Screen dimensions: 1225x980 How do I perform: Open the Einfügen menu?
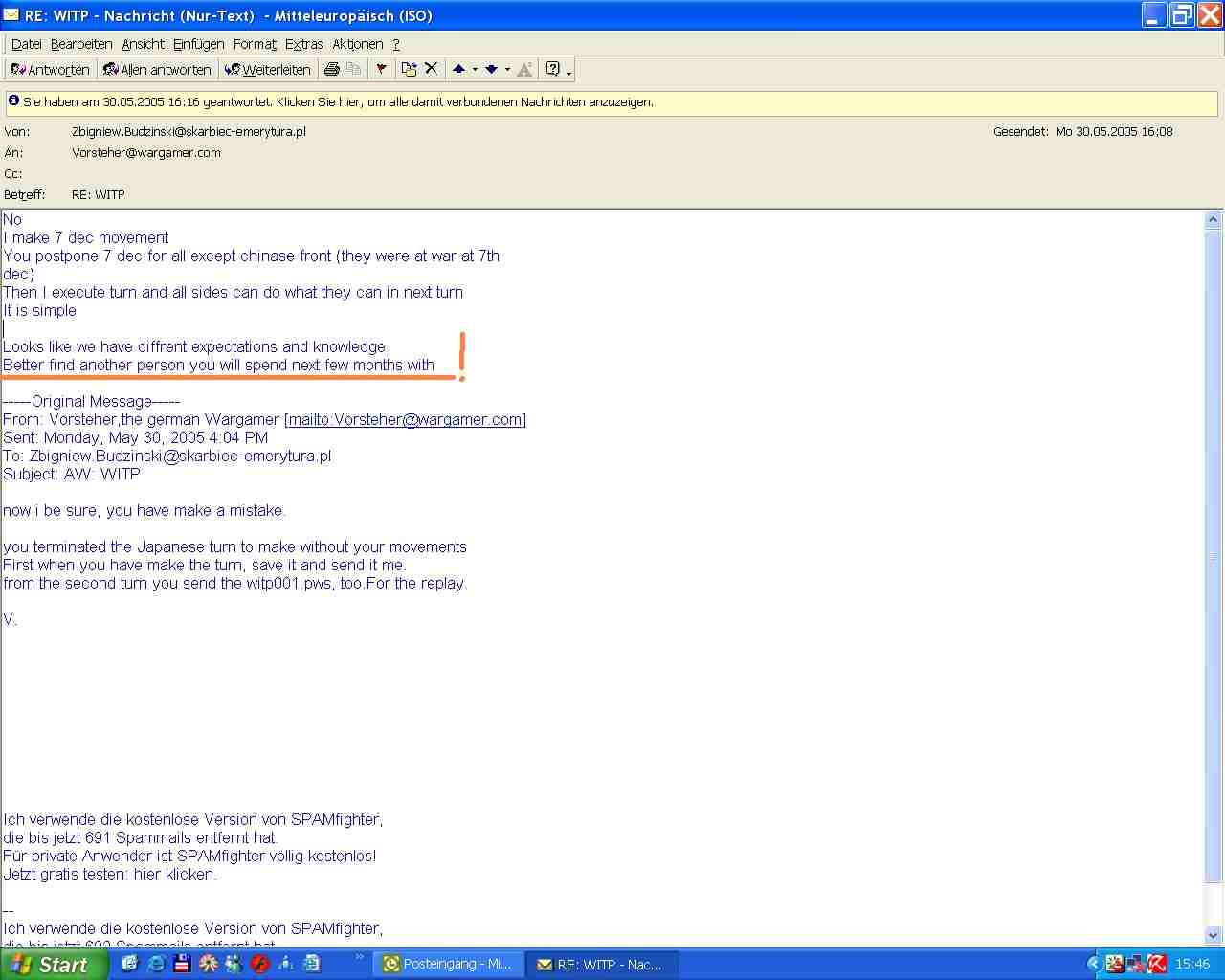(199, 44)
